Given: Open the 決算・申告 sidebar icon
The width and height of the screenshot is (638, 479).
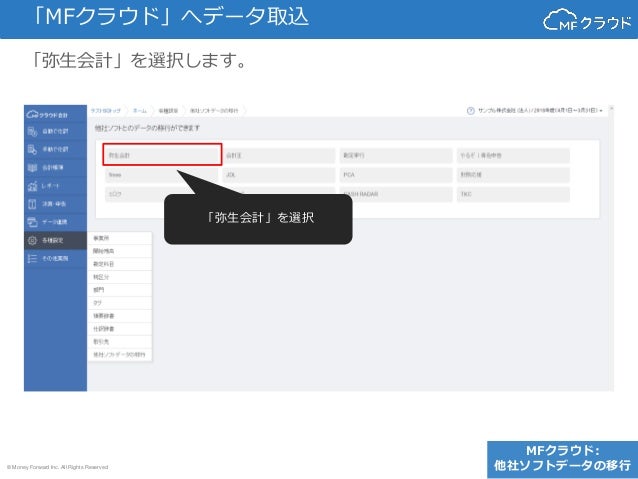Looking at the screenshot, I should [33, 204].
